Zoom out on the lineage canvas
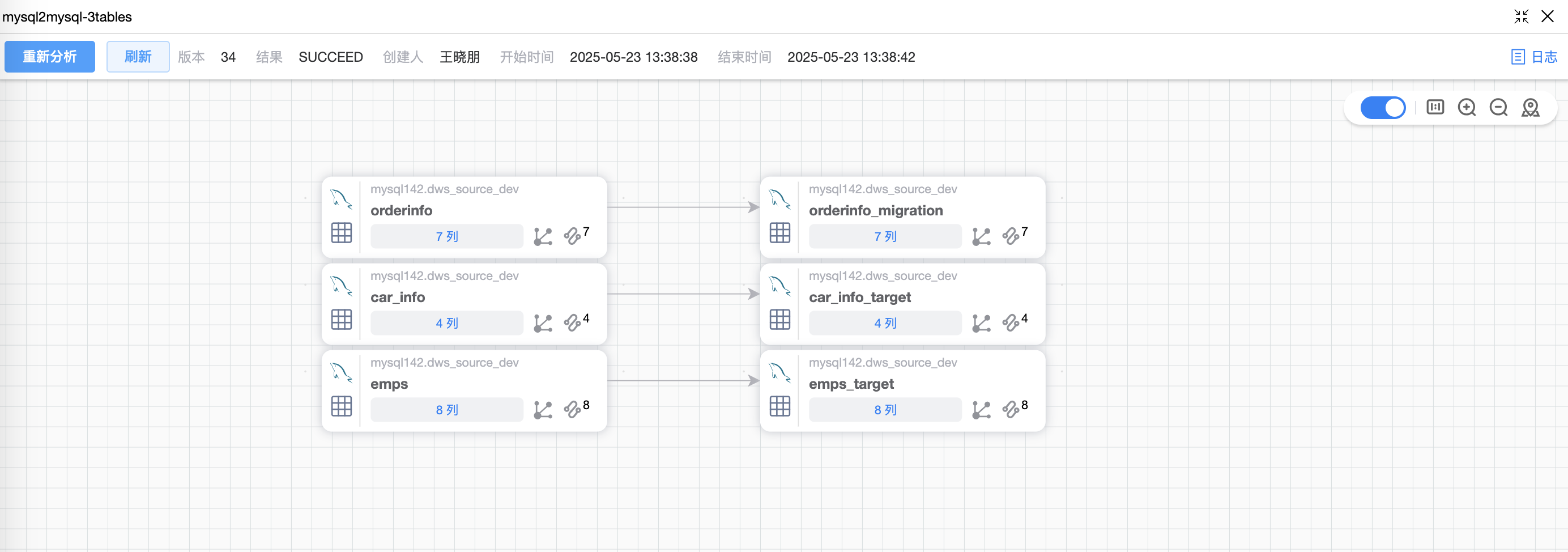Screen dimensions: 1568x552 point(1498,108)
